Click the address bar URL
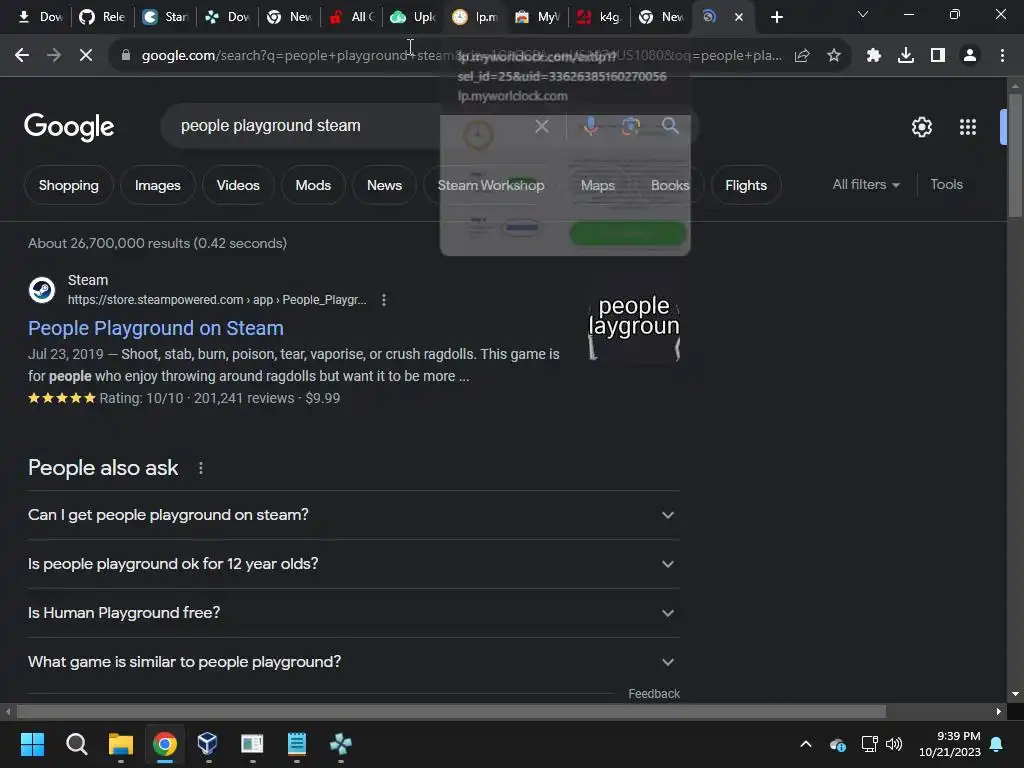This screenshot has height=768, width=1024. (461, 56)
